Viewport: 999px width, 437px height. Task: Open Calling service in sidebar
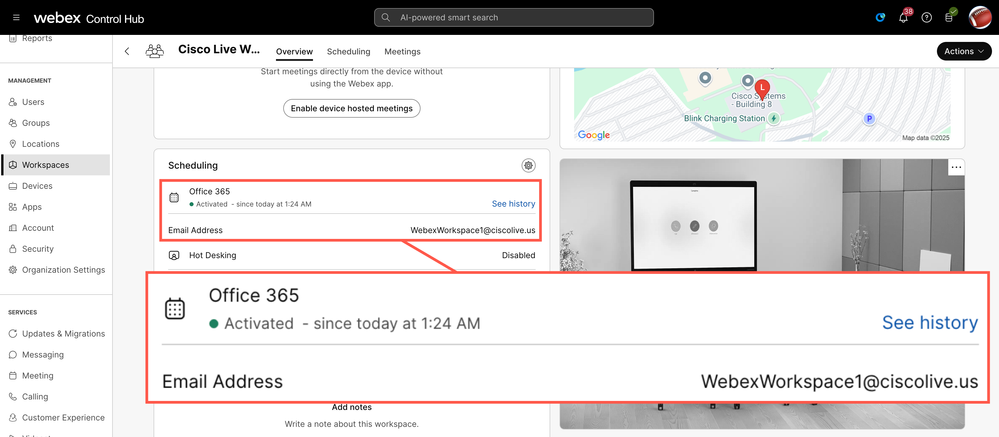[35, 397]
